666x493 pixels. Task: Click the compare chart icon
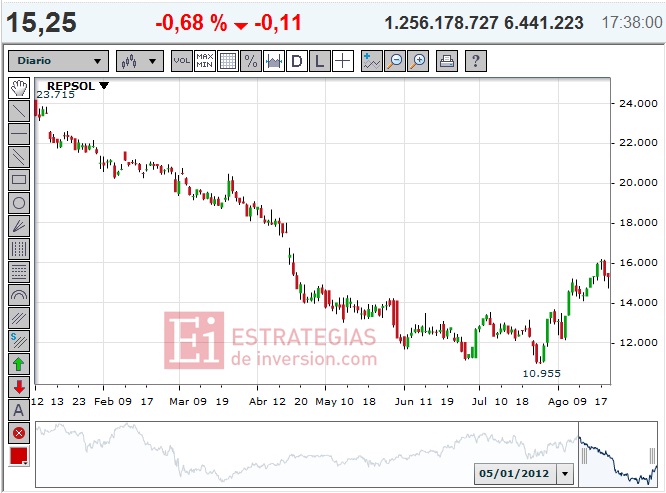[274, 61]
